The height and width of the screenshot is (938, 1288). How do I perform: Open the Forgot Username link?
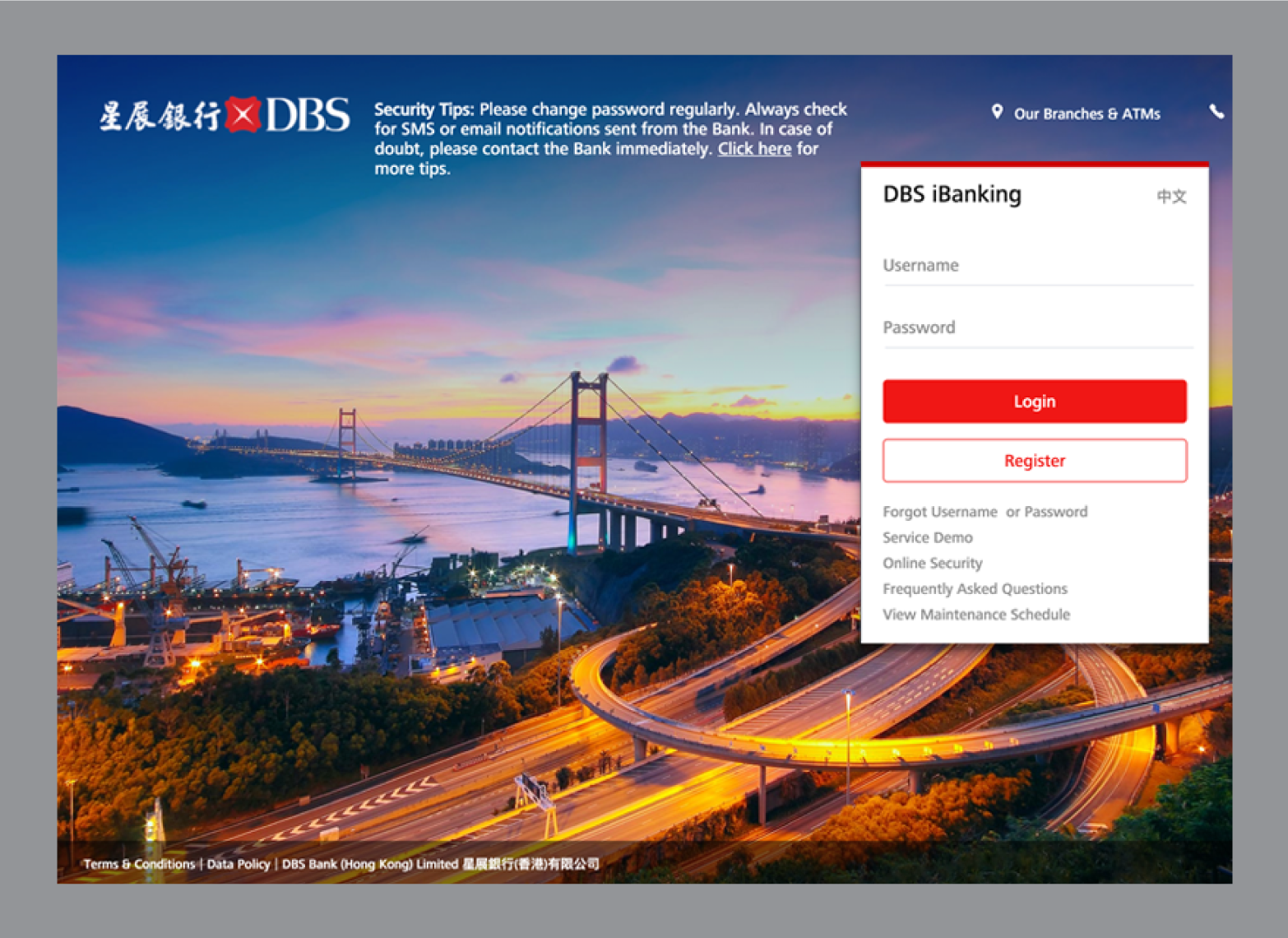click(939, 512)
